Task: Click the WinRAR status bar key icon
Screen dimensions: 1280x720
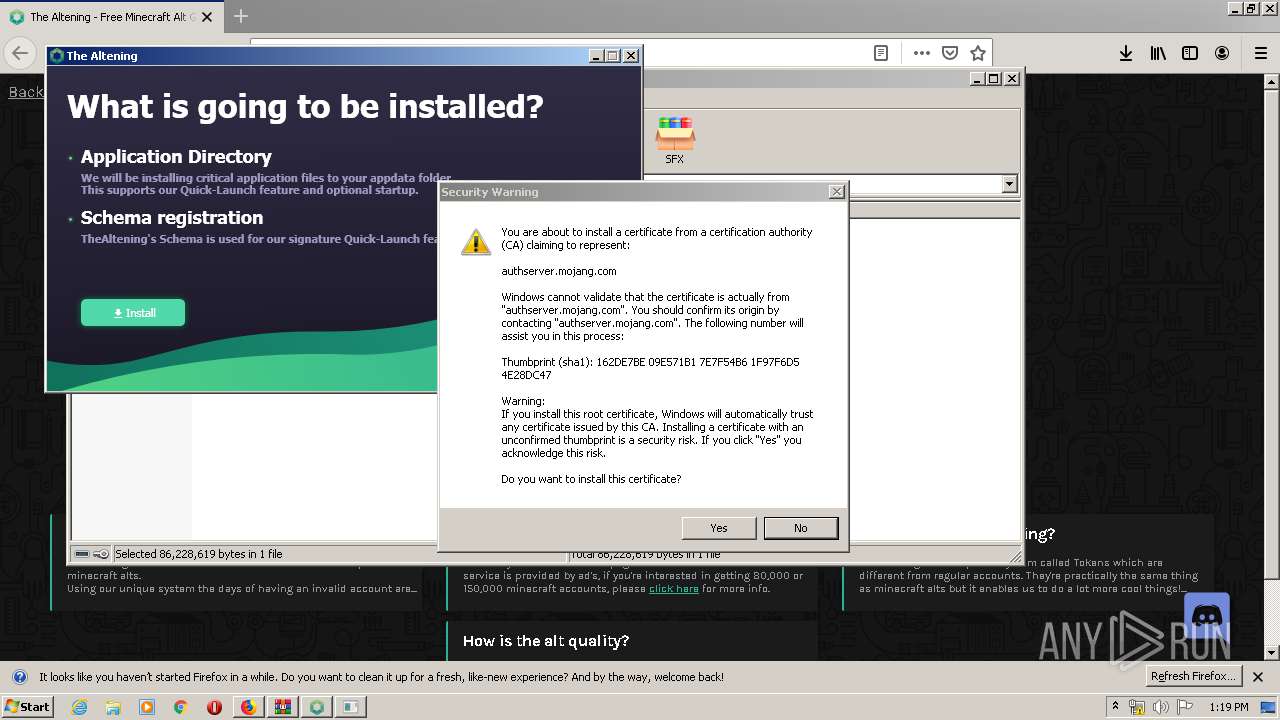Action: point(101,554)
